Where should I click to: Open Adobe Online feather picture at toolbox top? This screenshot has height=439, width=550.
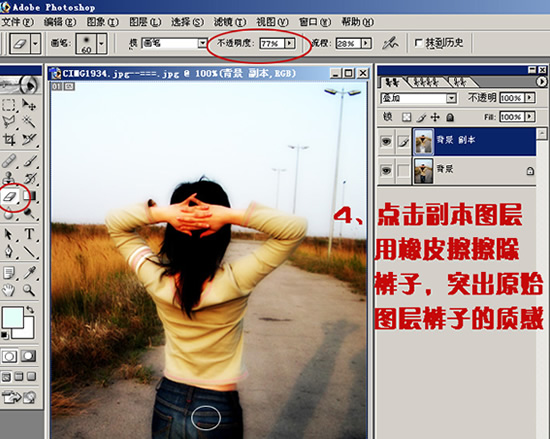coord(20,85)
